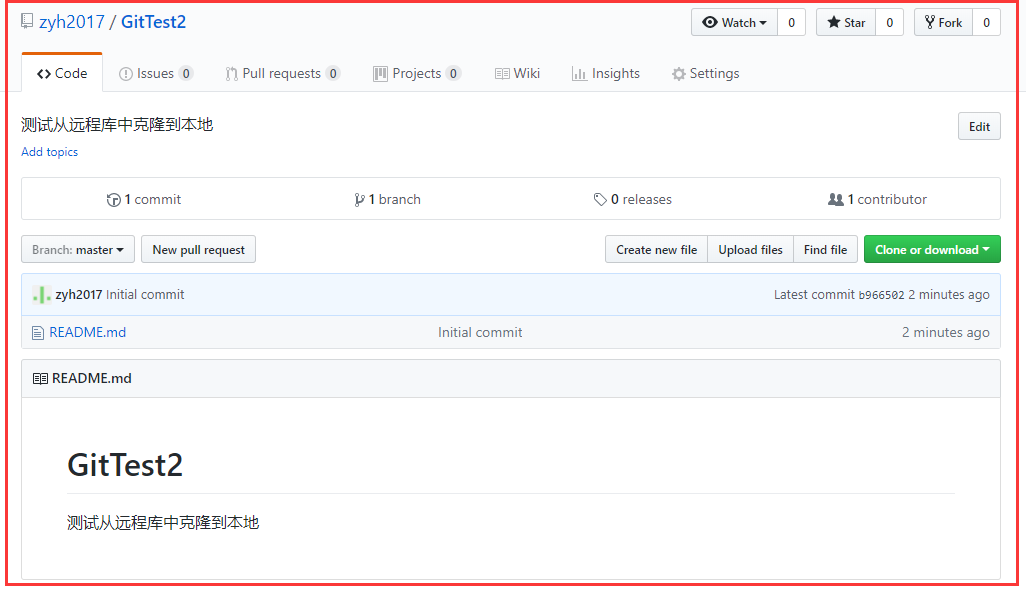The width and height of the screenshot is (1026, 589).
Task: Click the Settings gear icon
Action: click(x=679, y=74)
